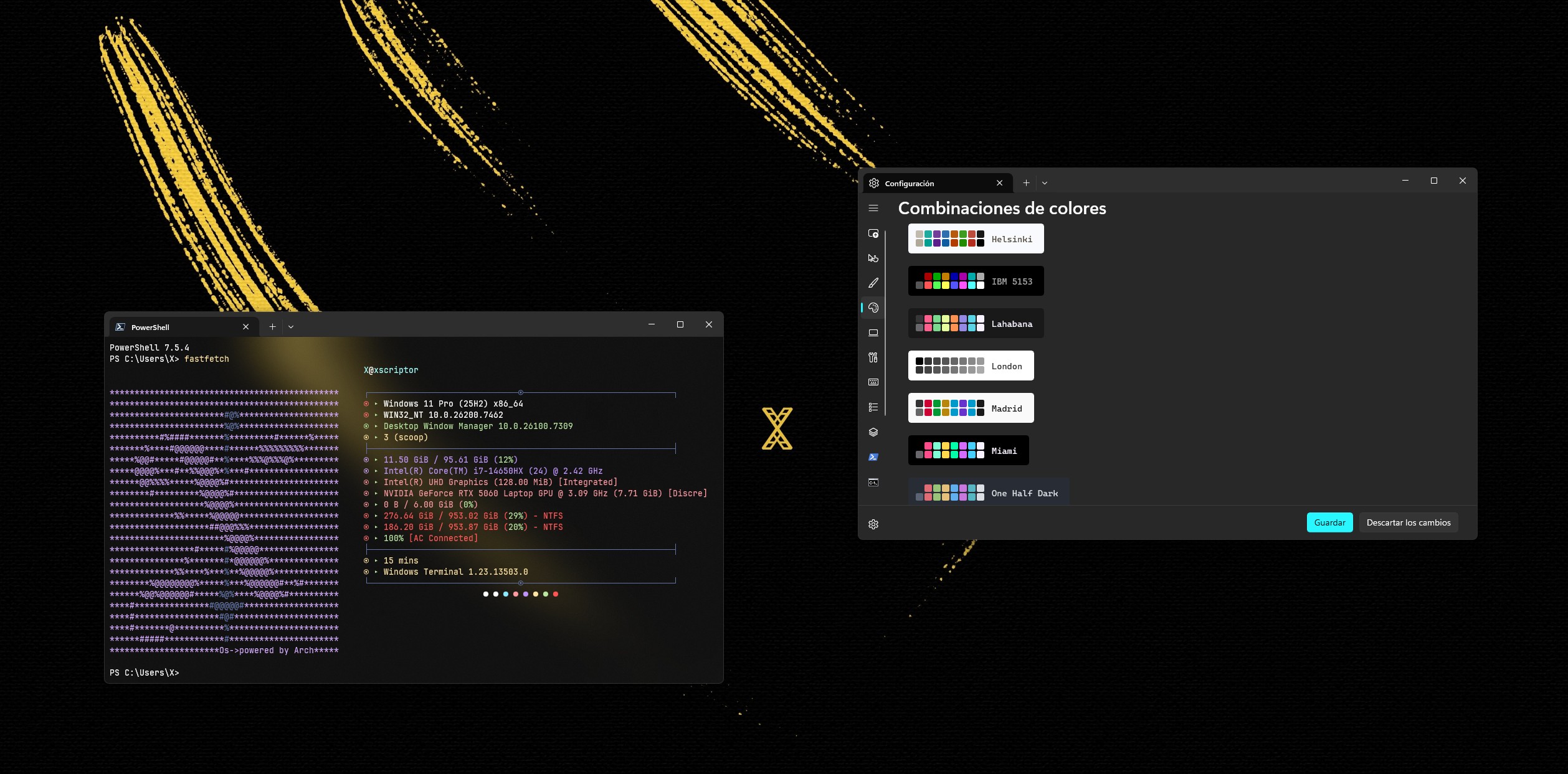The height and width of the screenshot is (774, 1568).
Task: Open Appearance settings brush icon
Action: (x=873, y=283)
